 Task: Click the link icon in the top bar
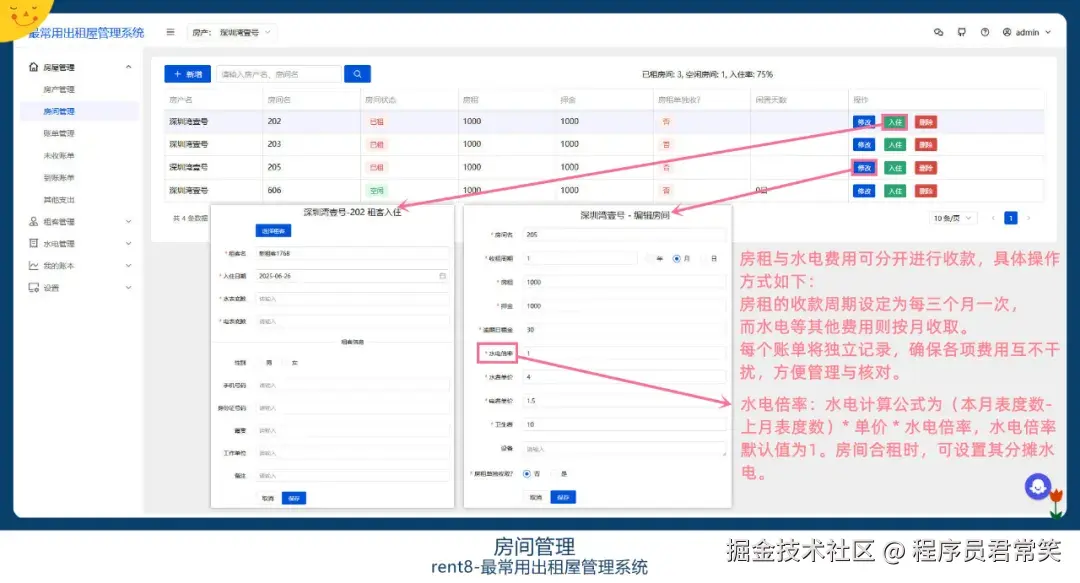[x=938, y=32]
